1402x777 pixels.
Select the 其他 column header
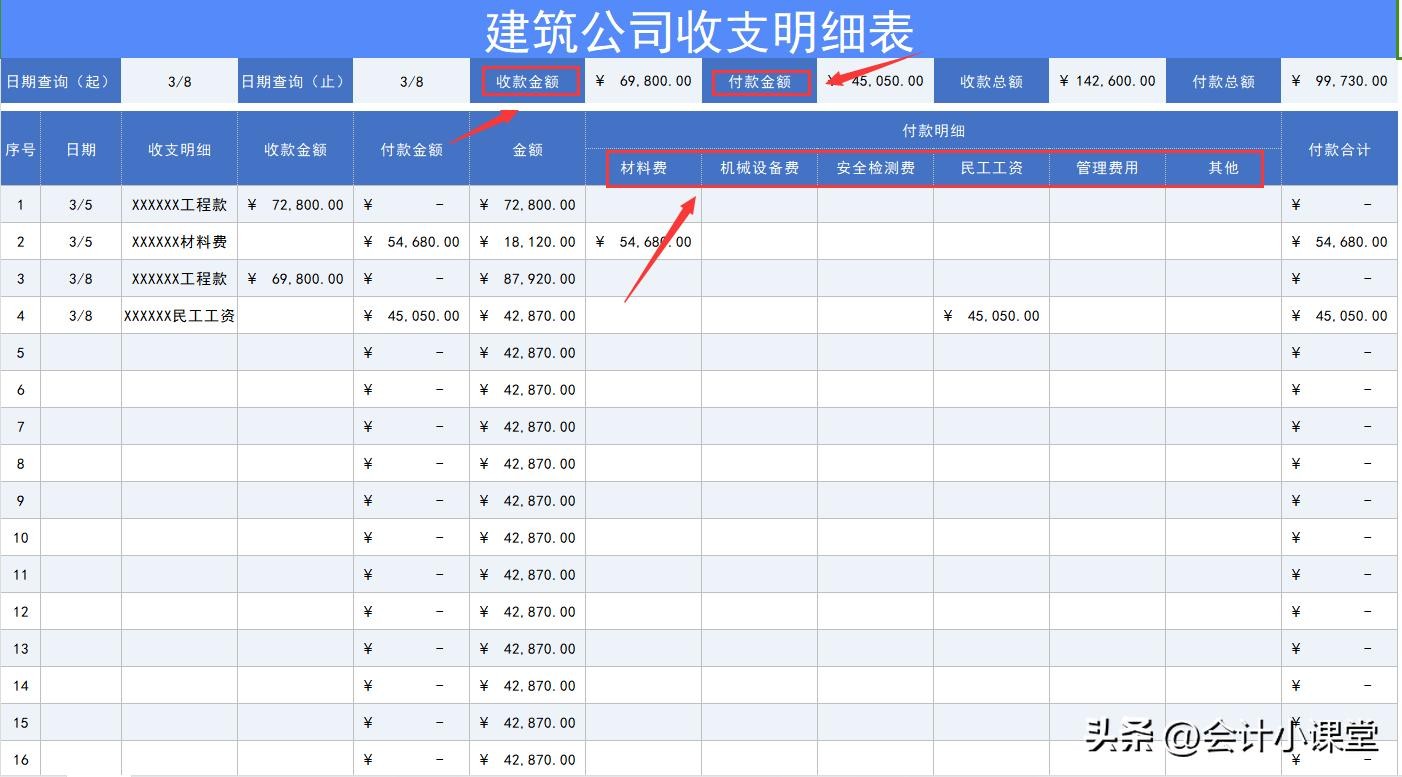[x=1223, y=168]
